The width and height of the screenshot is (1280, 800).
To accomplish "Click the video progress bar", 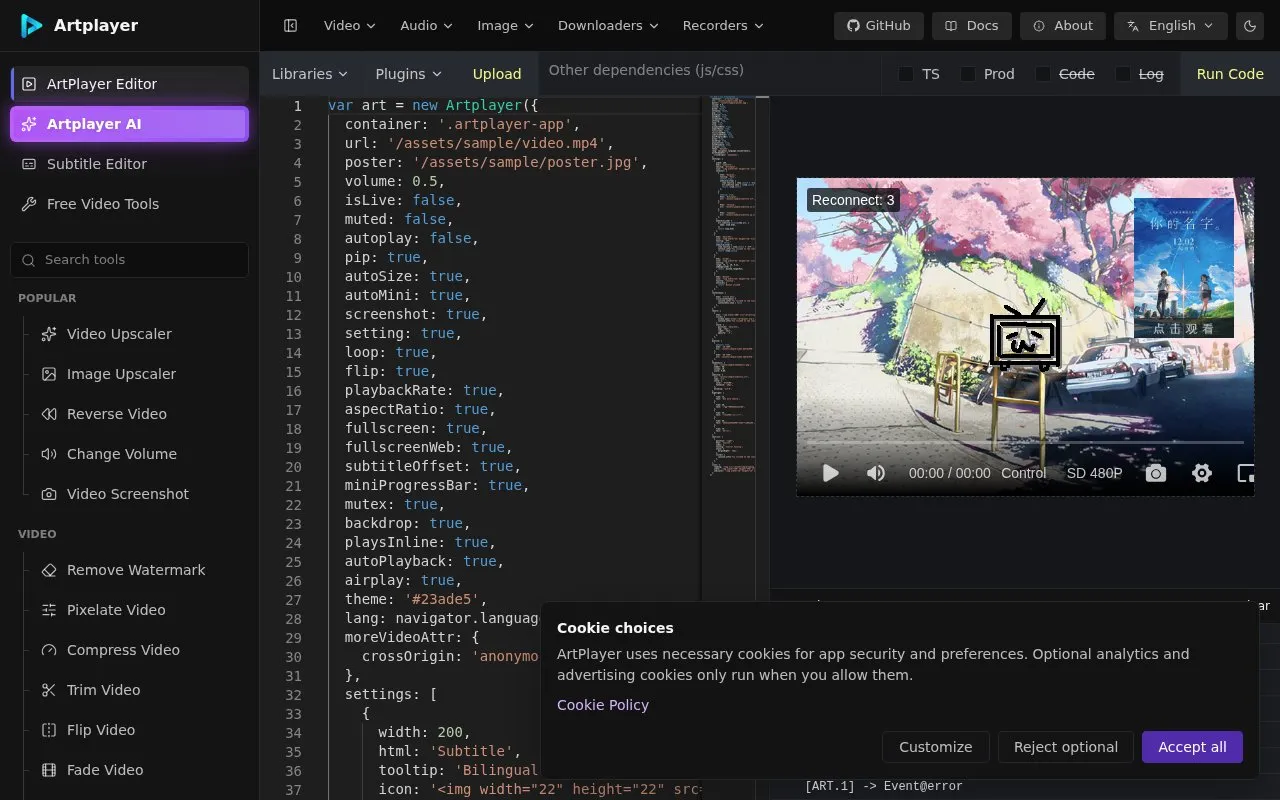I will (x=1025, y=442).
